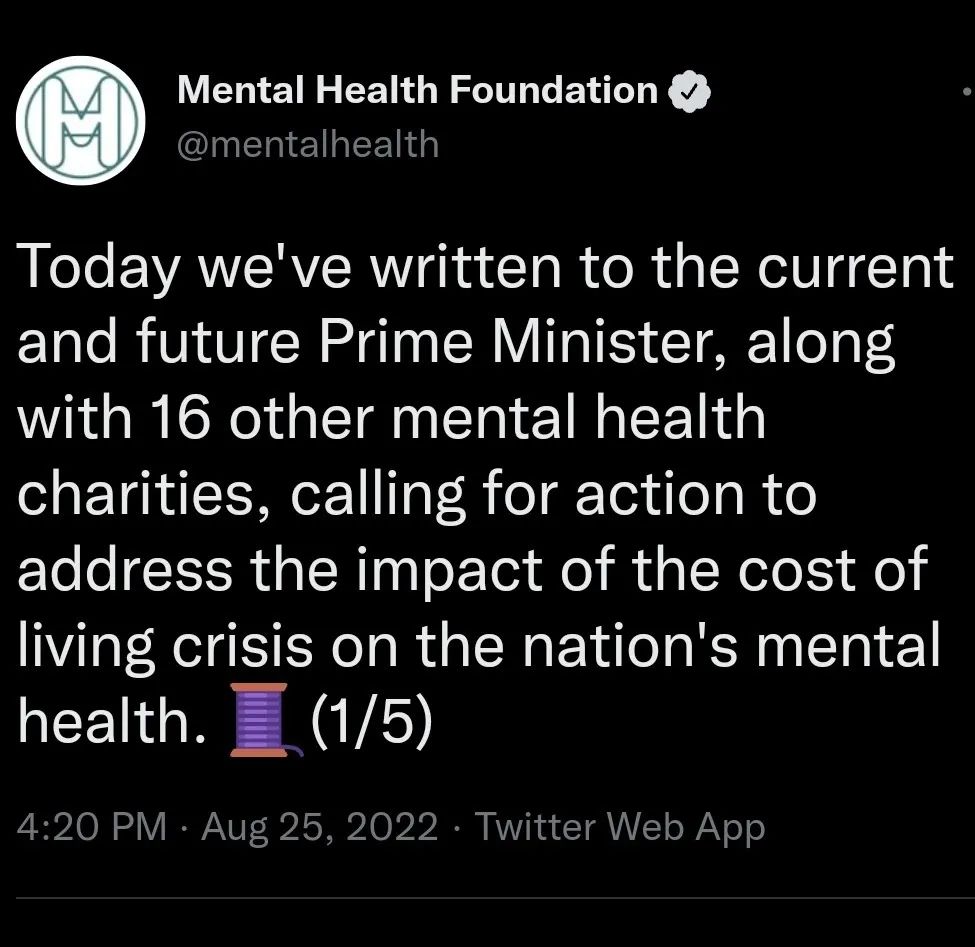Viewport: 975px width, 947px height.
Task: Click the 4:20 PM timestamp
Action: coord(93,827)
